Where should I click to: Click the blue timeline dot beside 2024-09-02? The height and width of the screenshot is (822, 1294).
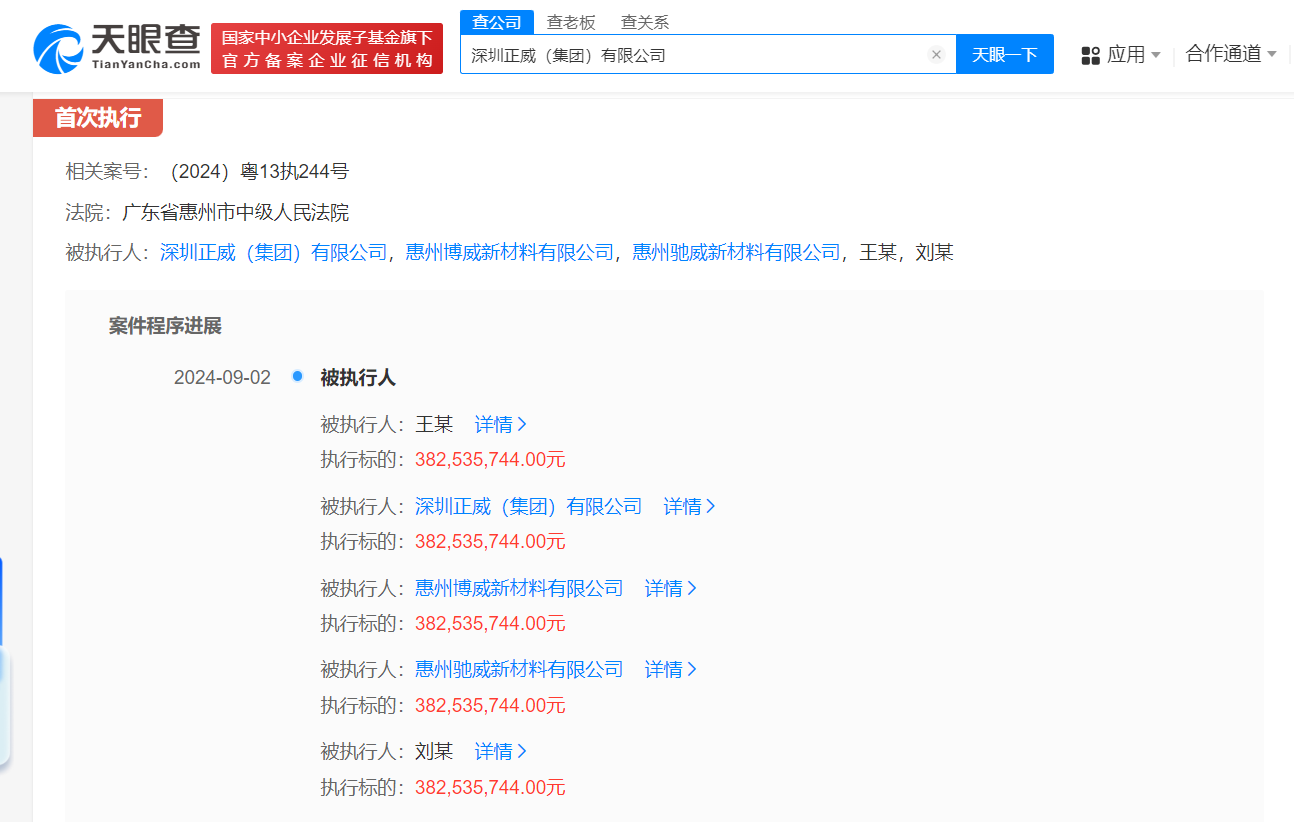(x=297, y=377)
